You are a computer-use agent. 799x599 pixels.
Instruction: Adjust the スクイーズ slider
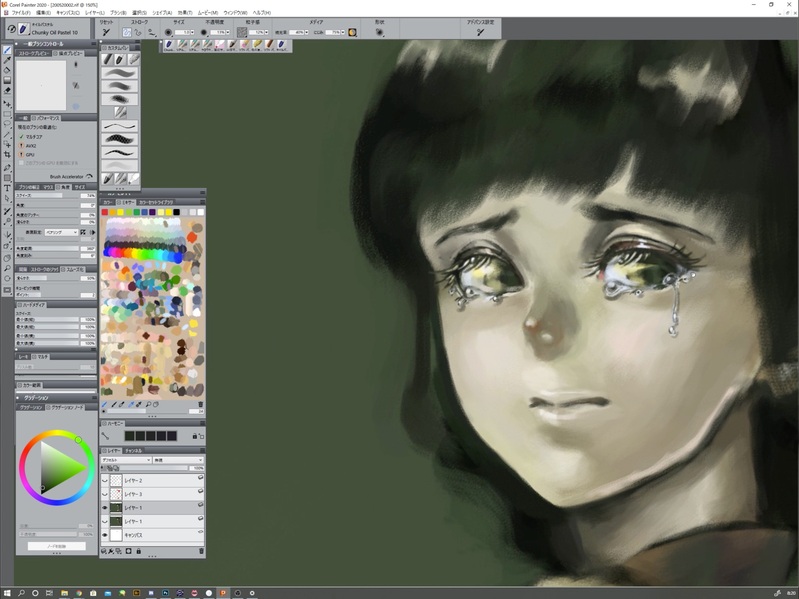pos(48,196)
